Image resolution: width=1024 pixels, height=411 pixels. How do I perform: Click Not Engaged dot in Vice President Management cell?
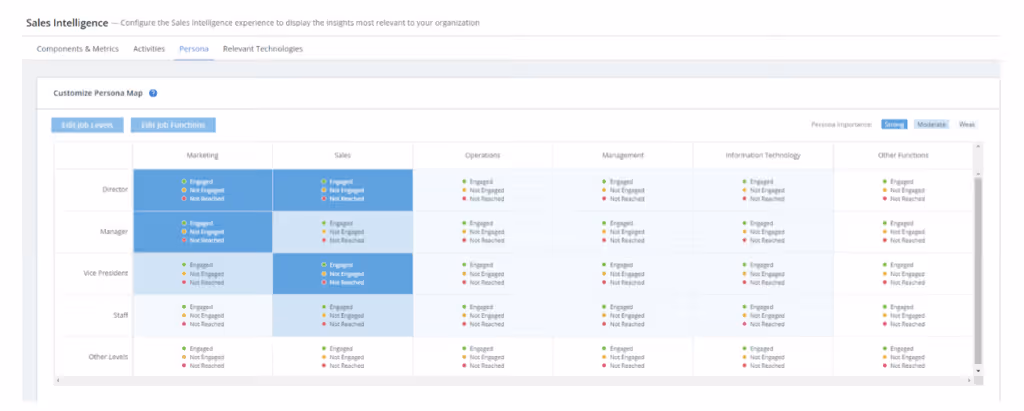tap(604, 274)
